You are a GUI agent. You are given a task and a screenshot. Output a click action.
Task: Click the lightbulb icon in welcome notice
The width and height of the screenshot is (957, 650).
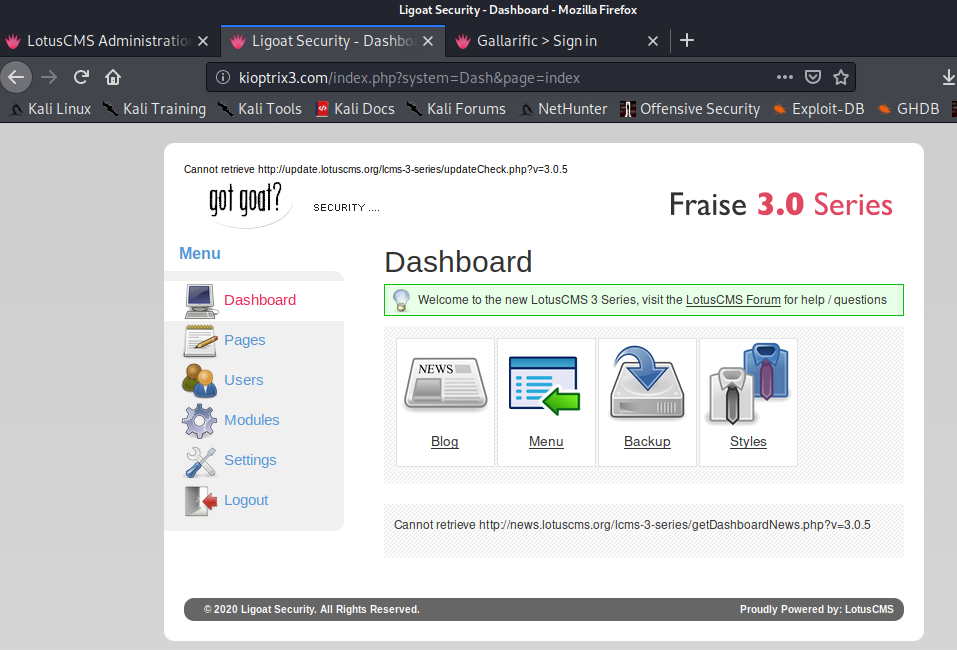pos(401,300)
